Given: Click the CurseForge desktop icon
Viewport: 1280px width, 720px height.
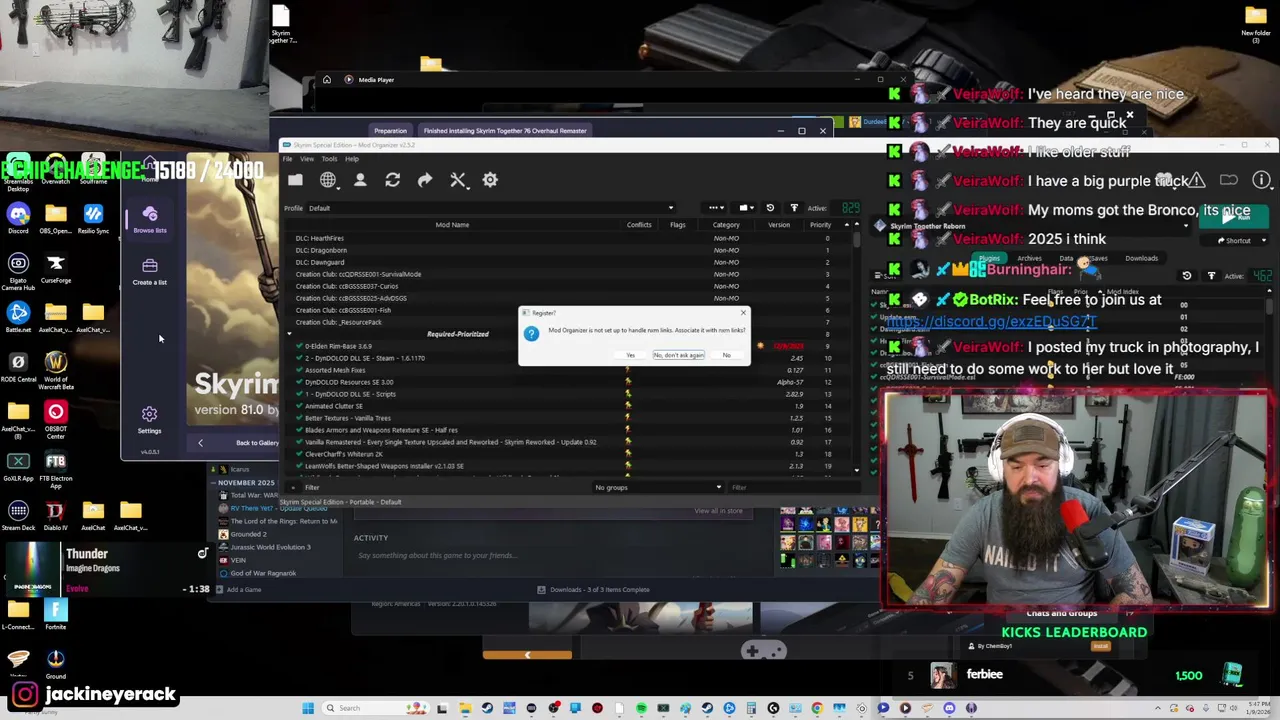Looking at the screenshot, I should (56, 268).
